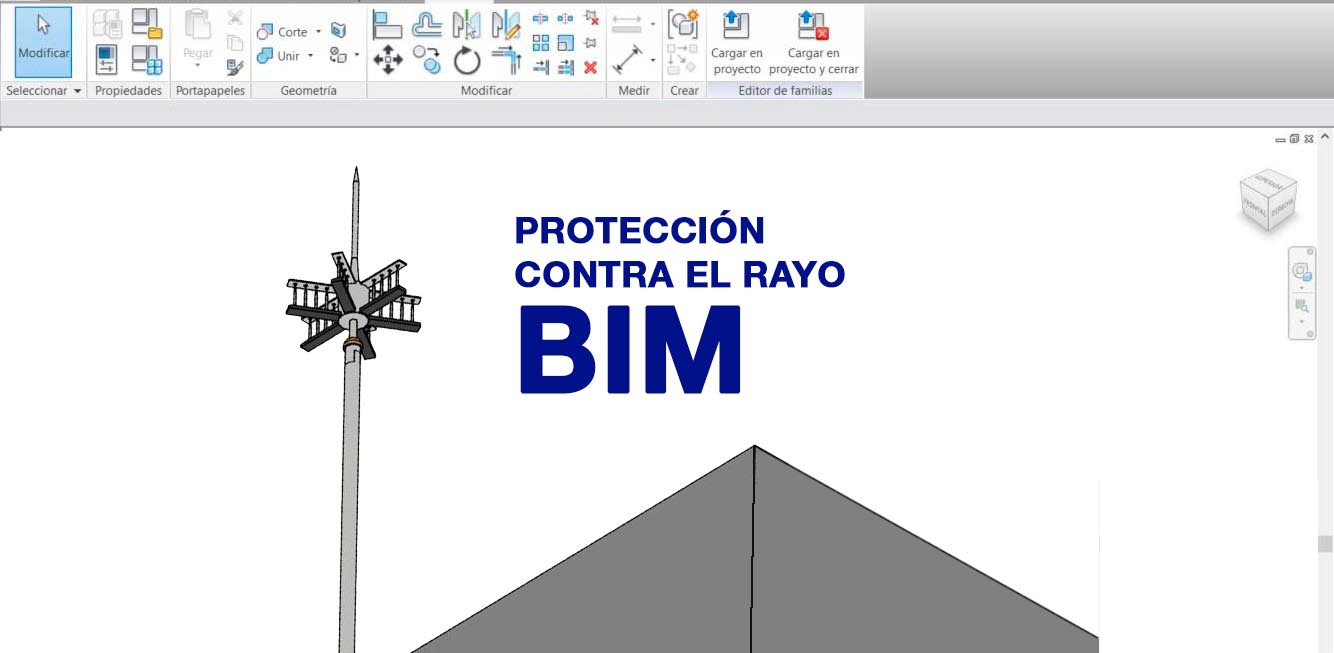Toggle the Anclar pin constraint icon
This screenshot has width=1334, height=653.
click(x=592, y=42)
